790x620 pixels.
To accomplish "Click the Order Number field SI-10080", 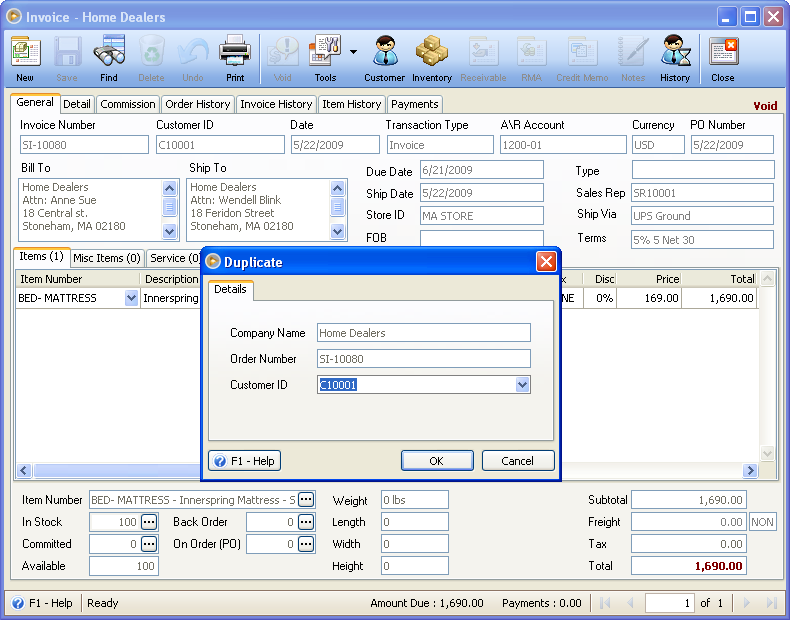I will (x=424, y=359).
